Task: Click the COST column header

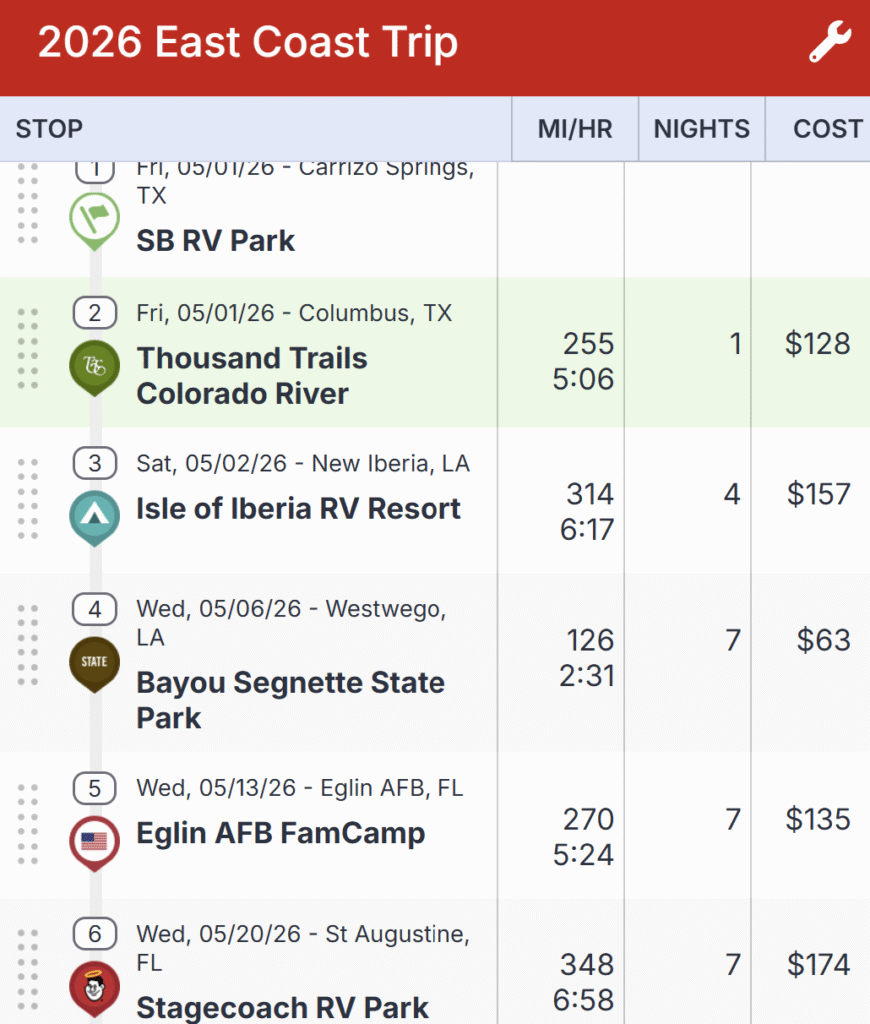Action: [827, 129]
